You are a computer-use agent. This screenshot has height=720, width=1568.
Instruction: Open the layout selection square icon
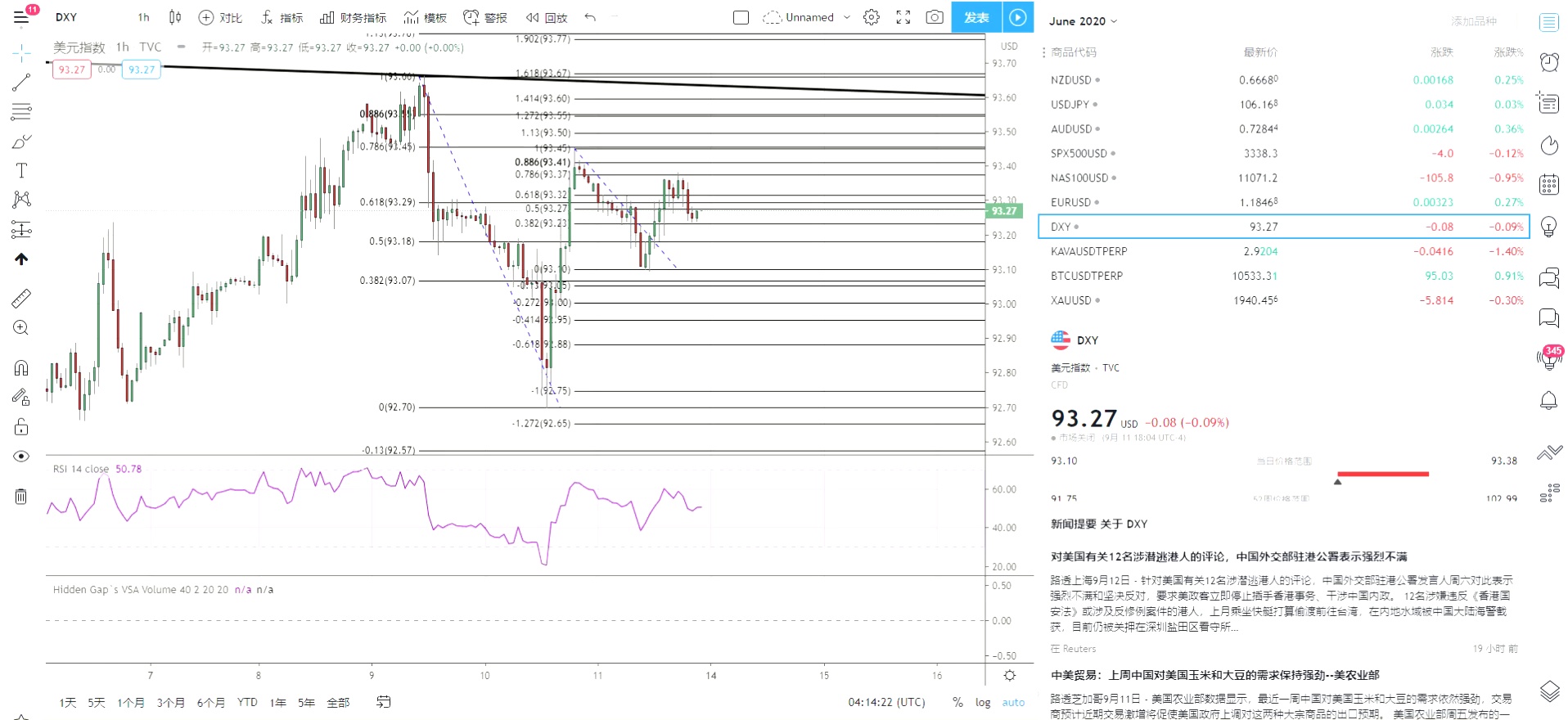point(741,17)
